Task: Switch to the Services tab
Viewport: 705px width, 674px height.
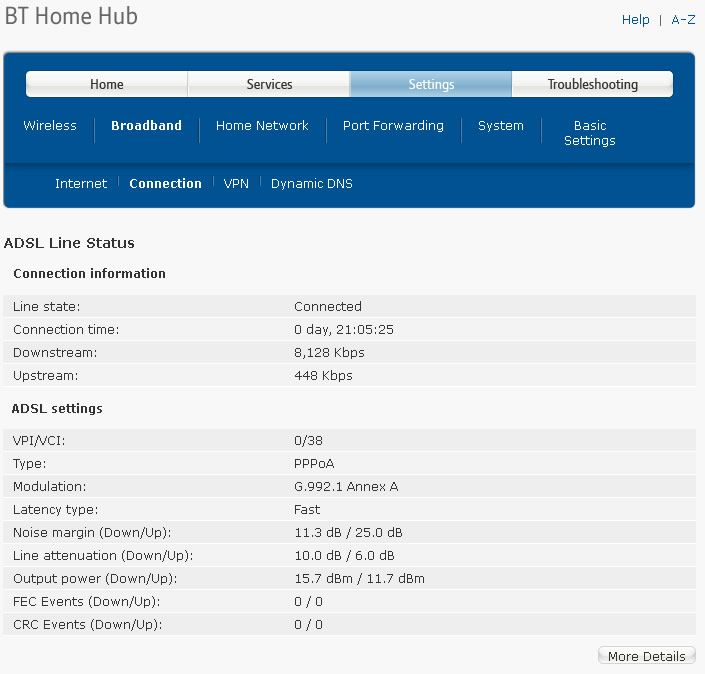Action: point(269,84)
